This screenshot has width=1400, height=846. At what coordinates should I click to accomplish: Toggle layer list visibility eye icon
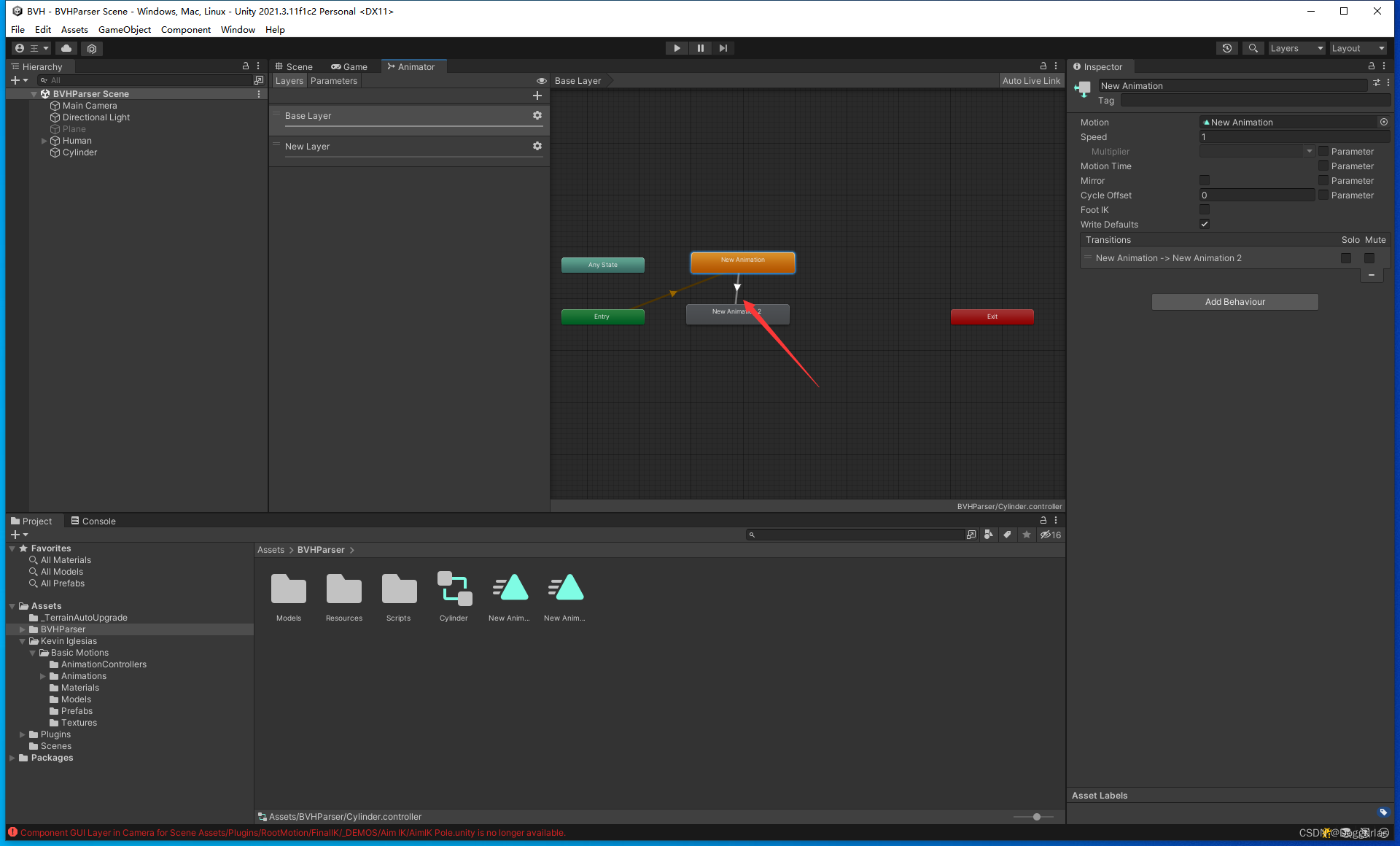(541, 81)
